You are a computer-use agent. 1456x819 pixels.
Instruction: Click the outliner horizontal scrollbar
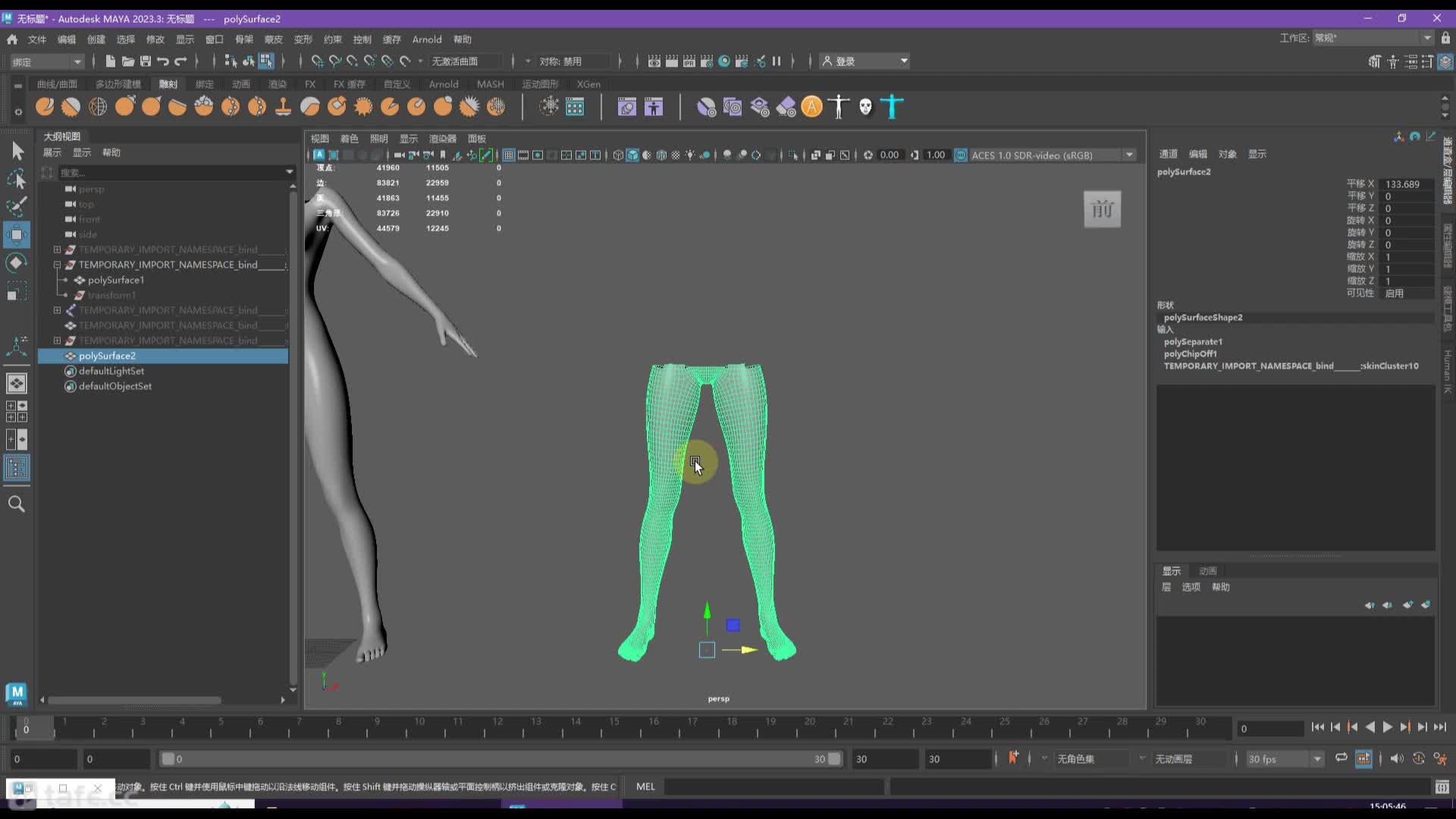(134, 700)
